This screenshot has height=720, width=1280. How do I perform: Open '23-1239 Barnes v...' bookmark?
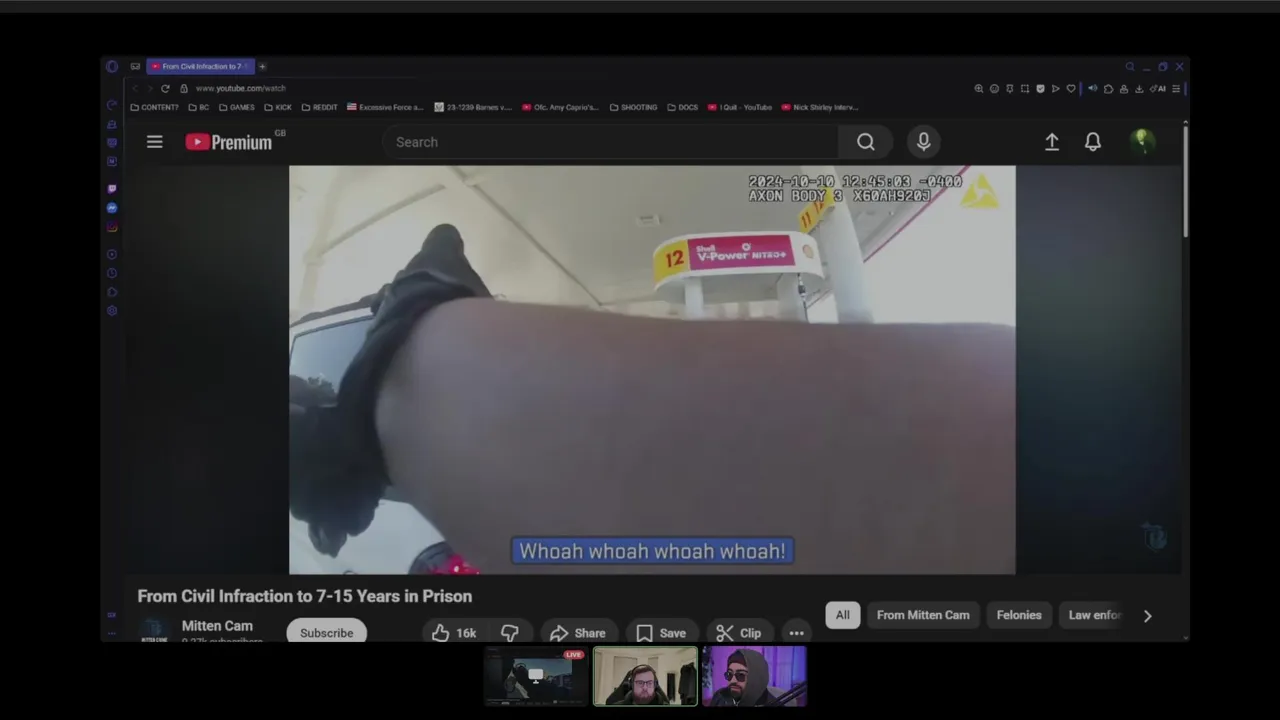(473, 107)
